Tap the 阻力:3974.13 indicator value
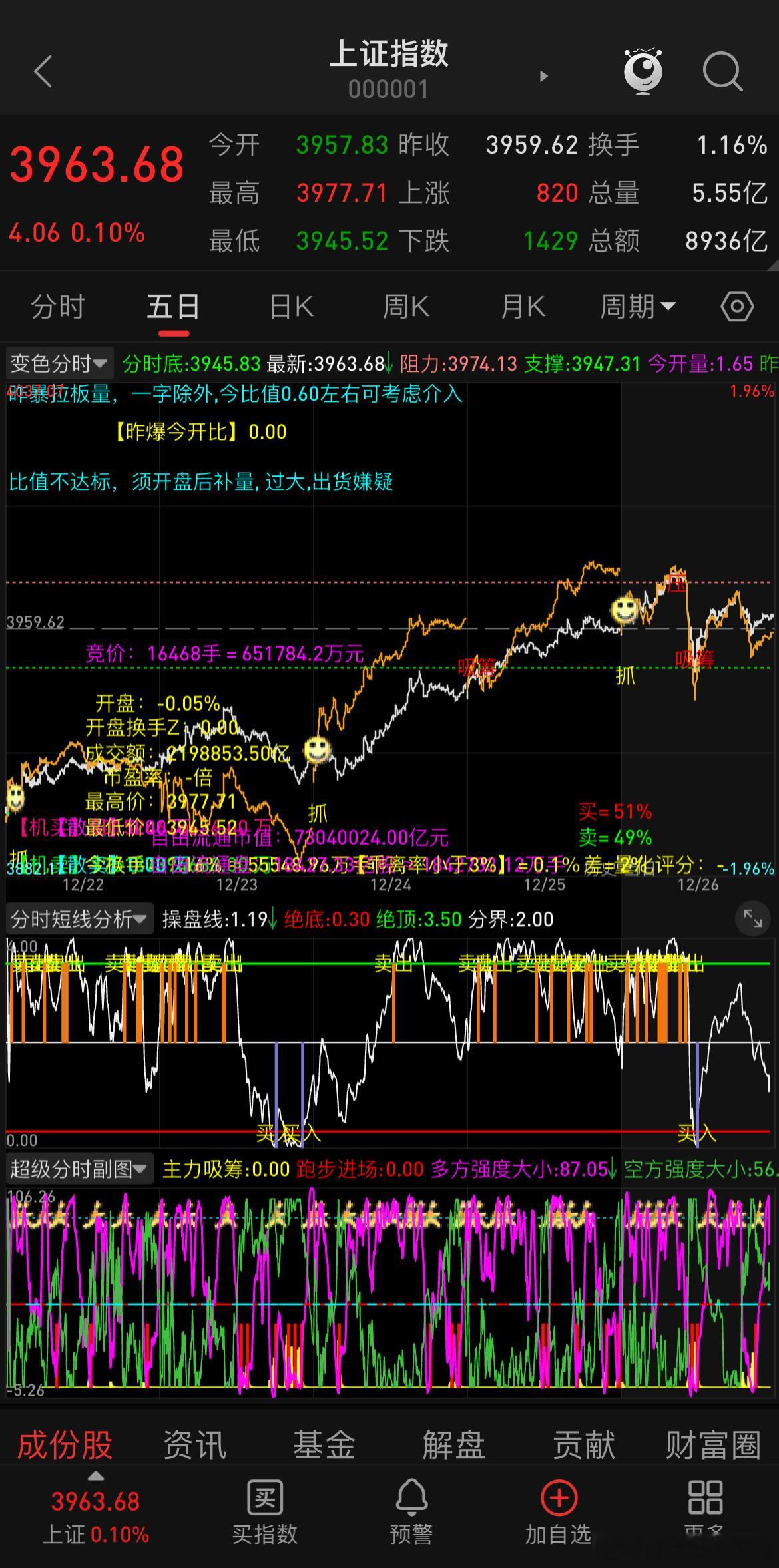The image size is (779, 1568). click(459, 363)
